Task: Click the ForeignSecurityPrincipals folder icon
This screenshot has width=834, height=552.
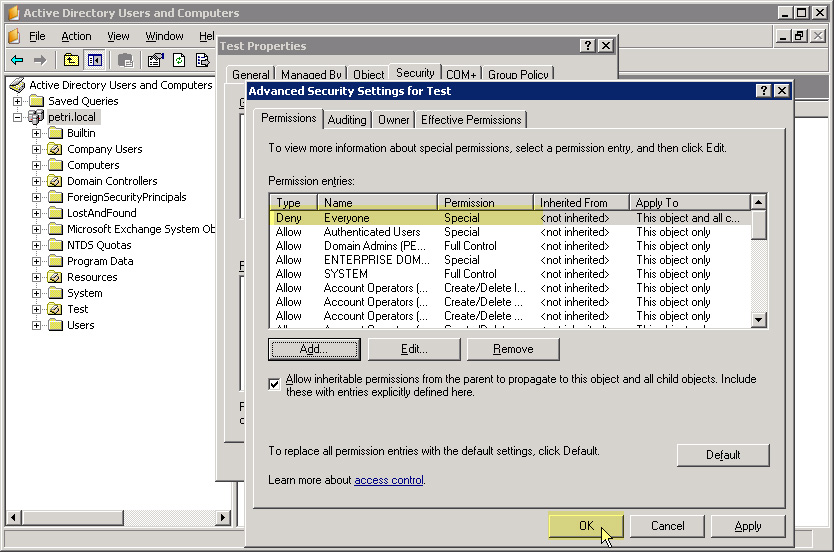Action: (x=55, y=197)
